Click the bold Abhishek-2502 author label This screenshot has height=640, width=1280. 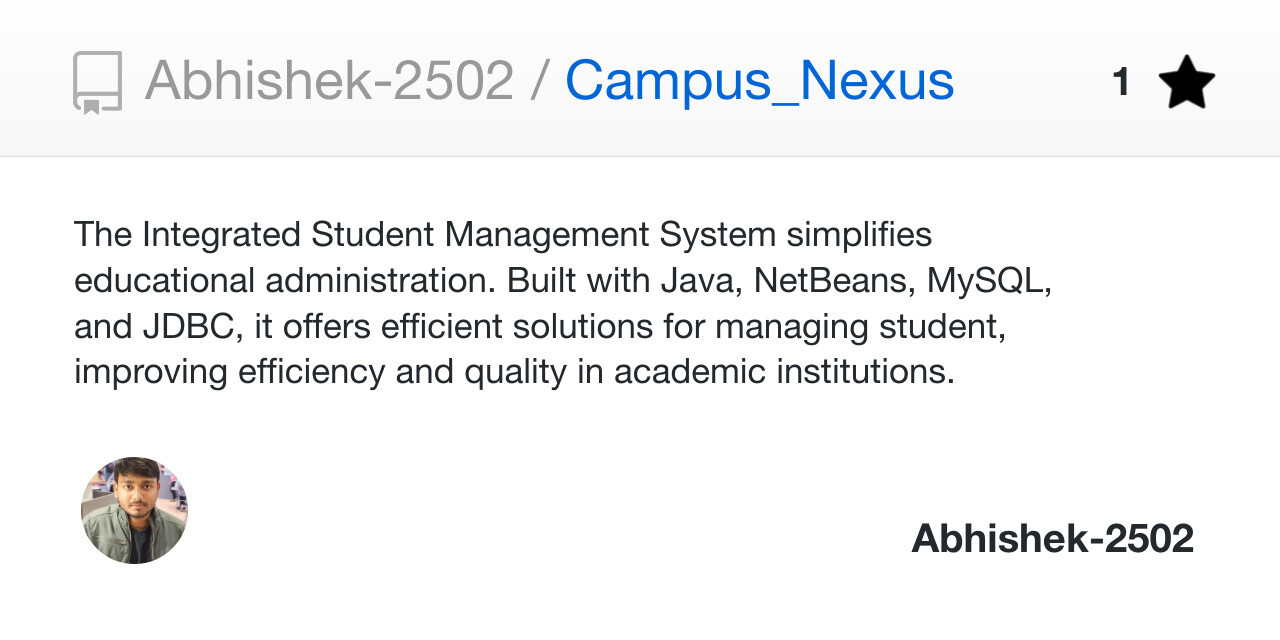pos(1052,537)
